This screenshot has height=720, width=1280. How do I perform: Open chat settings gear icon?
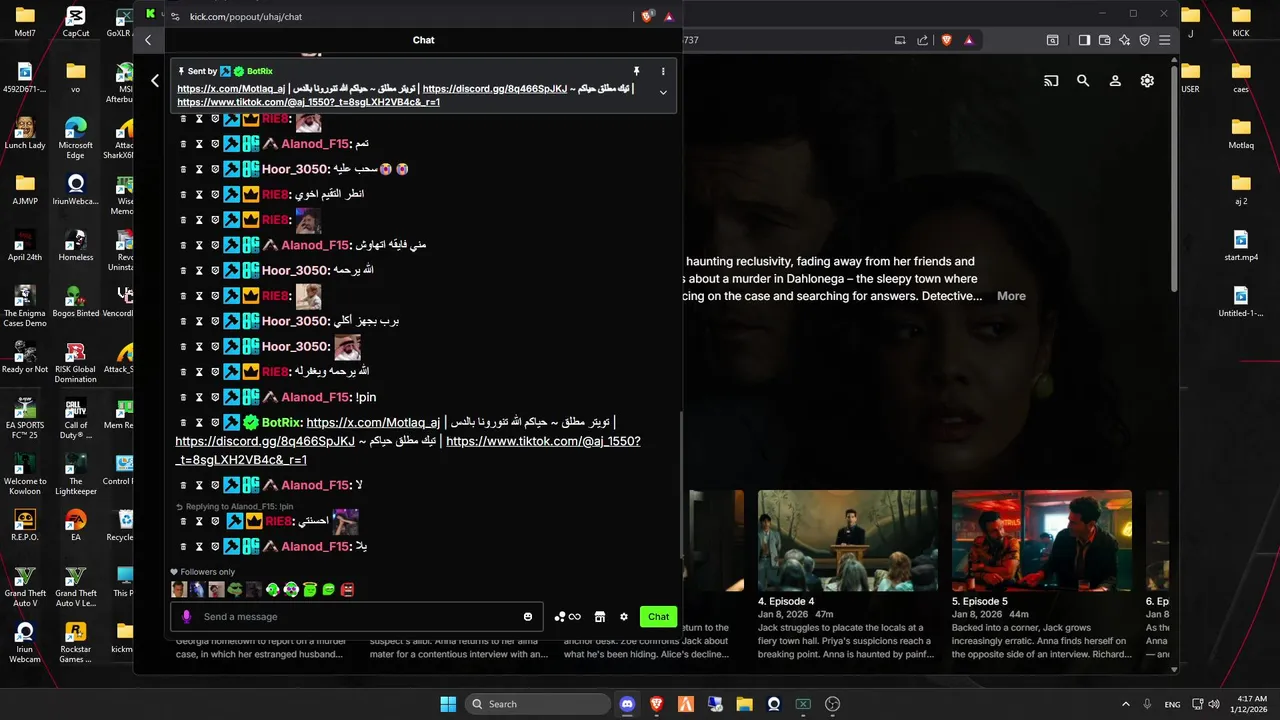624,617
